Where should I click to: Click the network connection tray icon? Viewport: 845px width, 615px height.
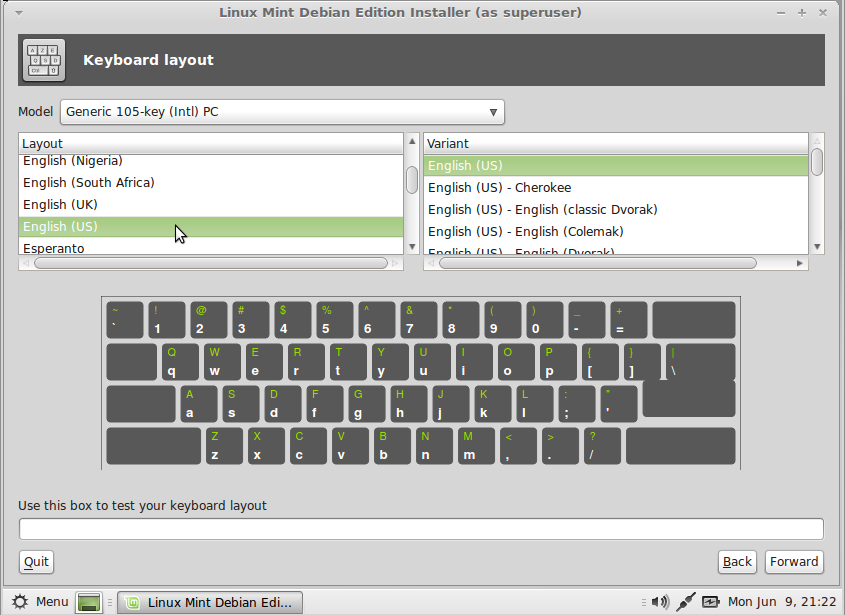686,601
